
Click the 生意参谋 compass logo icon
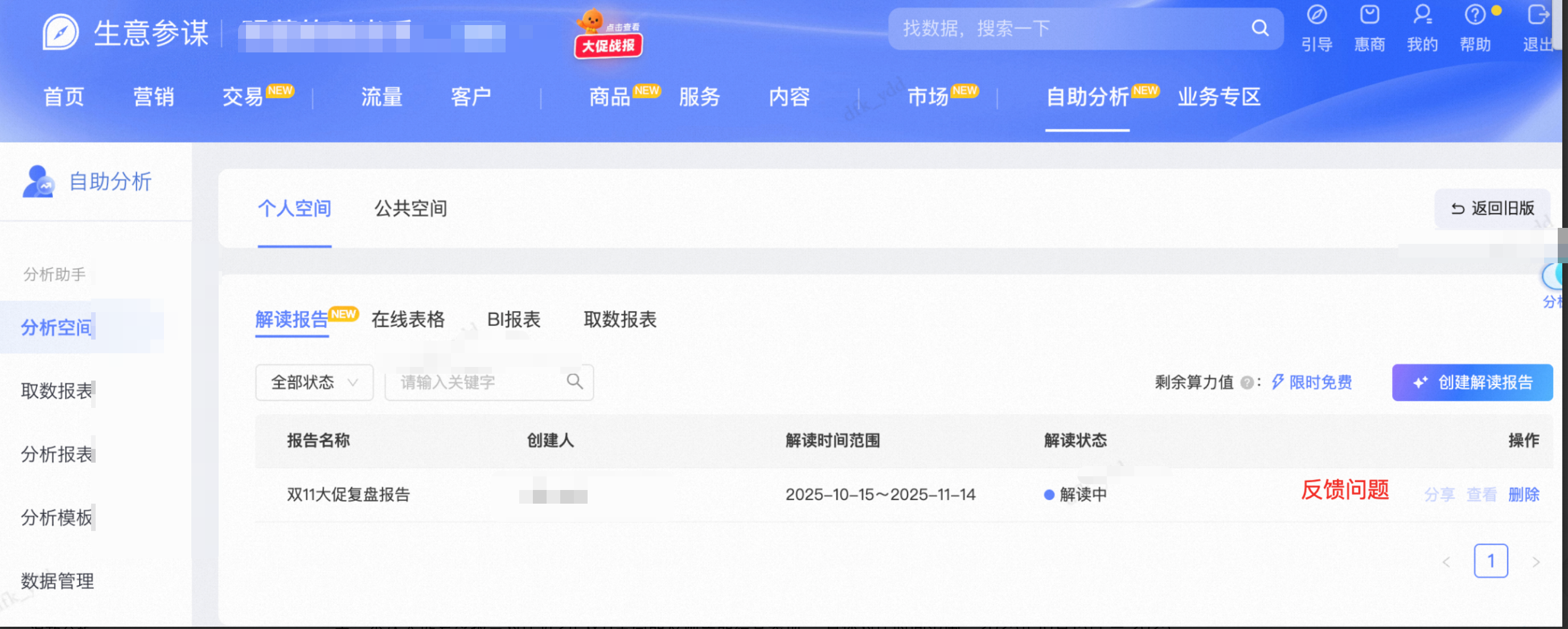coord(60,32)
